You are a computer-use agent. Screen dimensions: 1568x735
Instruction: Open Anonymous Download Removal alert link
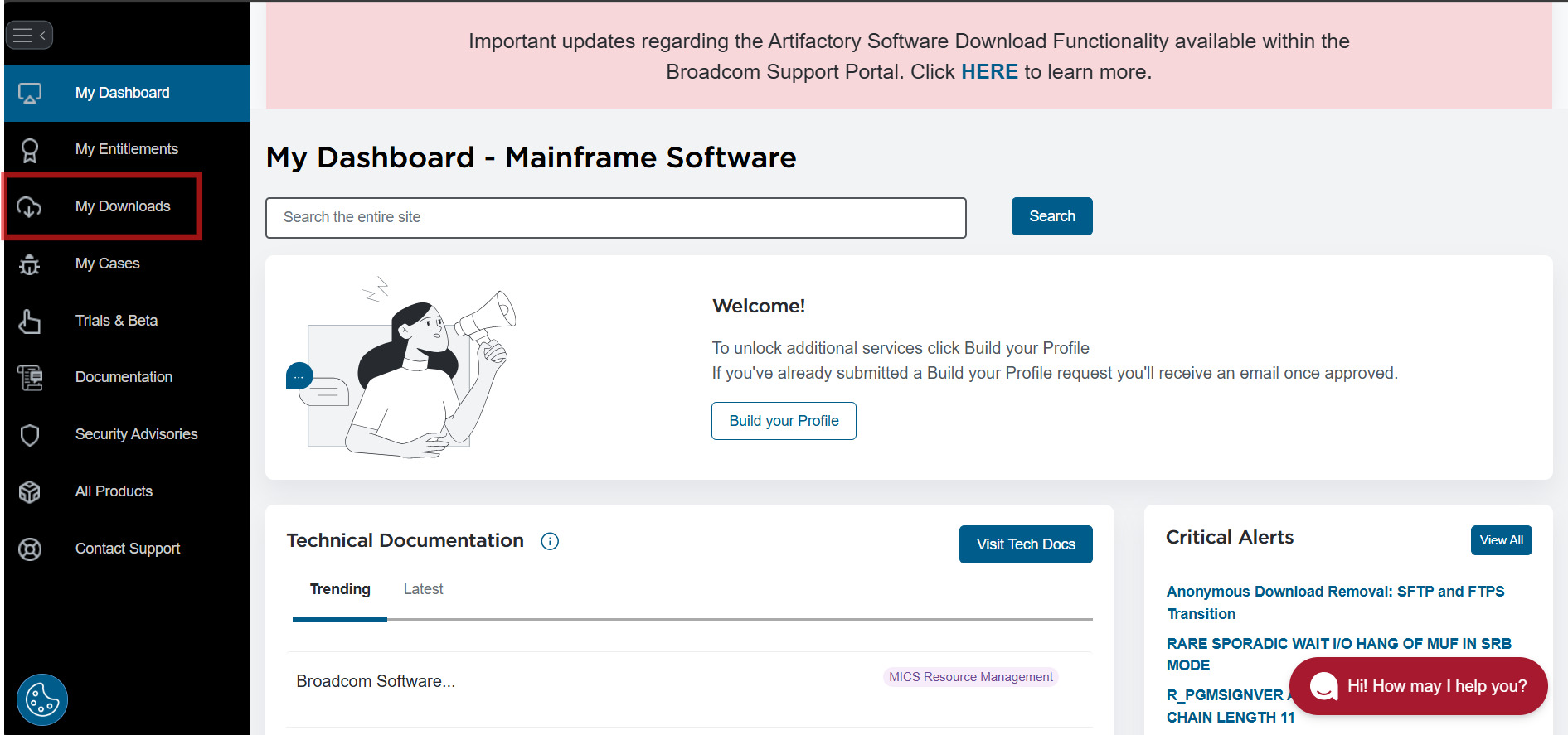[1335, 602]
